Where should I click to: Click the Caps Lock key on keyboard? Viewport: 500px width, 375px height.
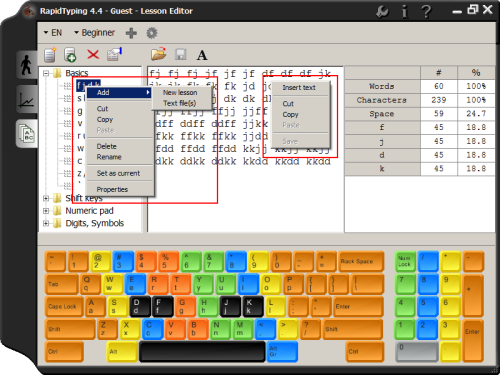[x=64, y=306]
